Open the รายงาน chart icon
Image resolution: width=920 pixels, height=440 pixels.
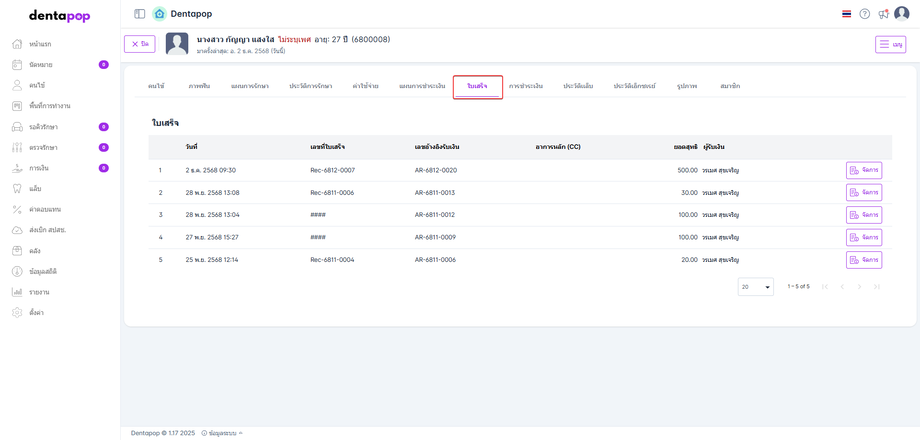[x=17, y=292]
